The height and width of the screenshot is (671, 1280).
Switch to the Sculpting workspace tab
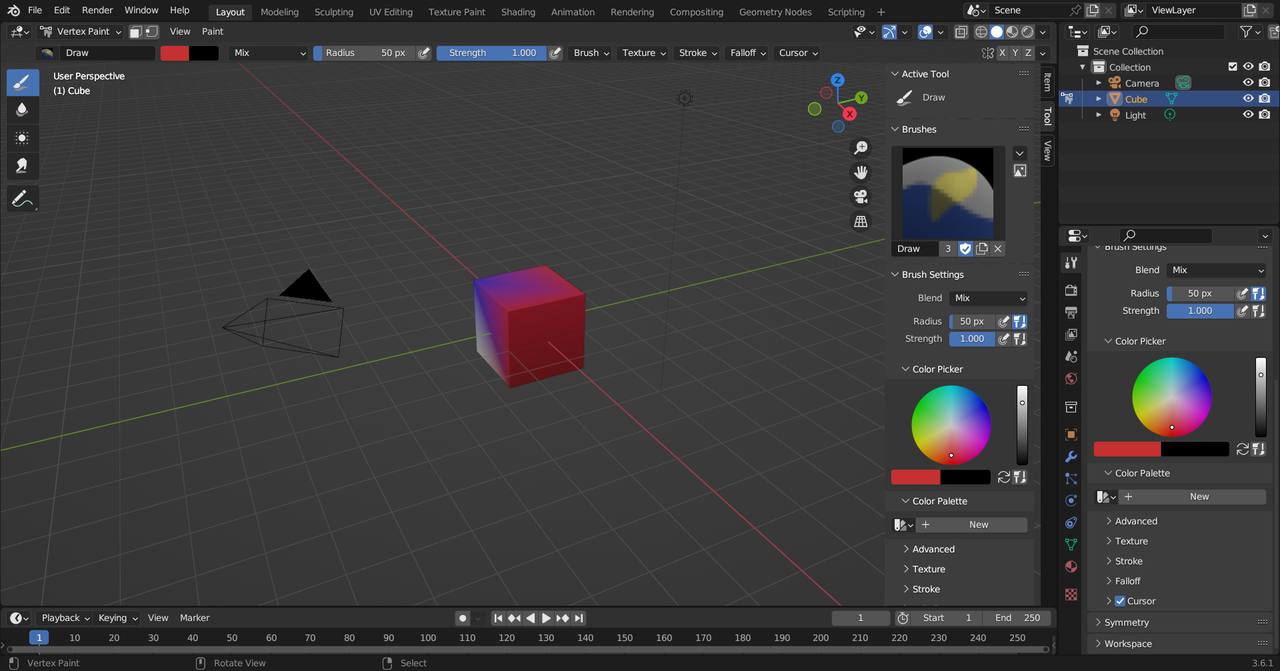click(x=333, y=12)
